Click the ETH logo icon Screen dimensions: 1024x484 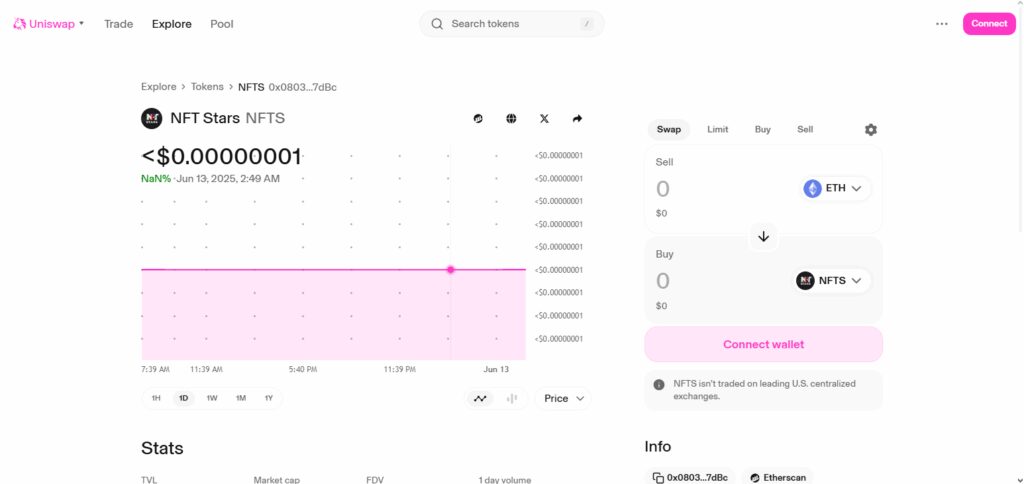pyautogui.click(x=812, y=189)
